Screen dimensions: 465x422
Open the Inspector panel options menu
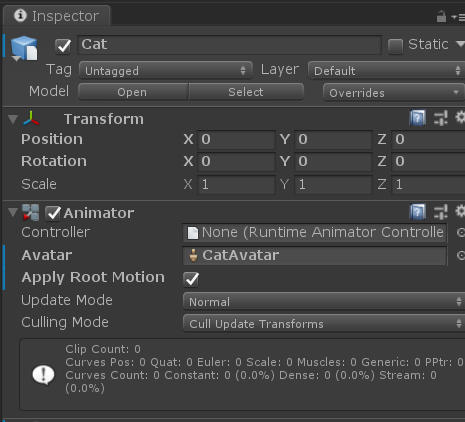459,17
